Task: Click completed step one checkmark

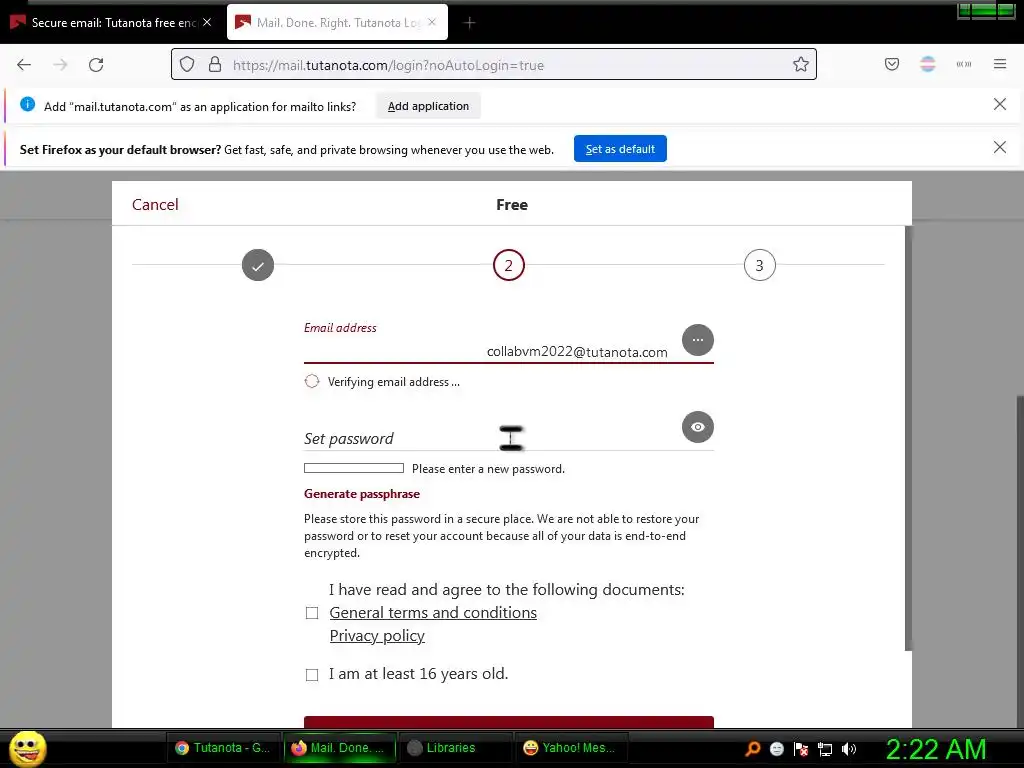Action: pyautogui.click(x=258, y=265)
